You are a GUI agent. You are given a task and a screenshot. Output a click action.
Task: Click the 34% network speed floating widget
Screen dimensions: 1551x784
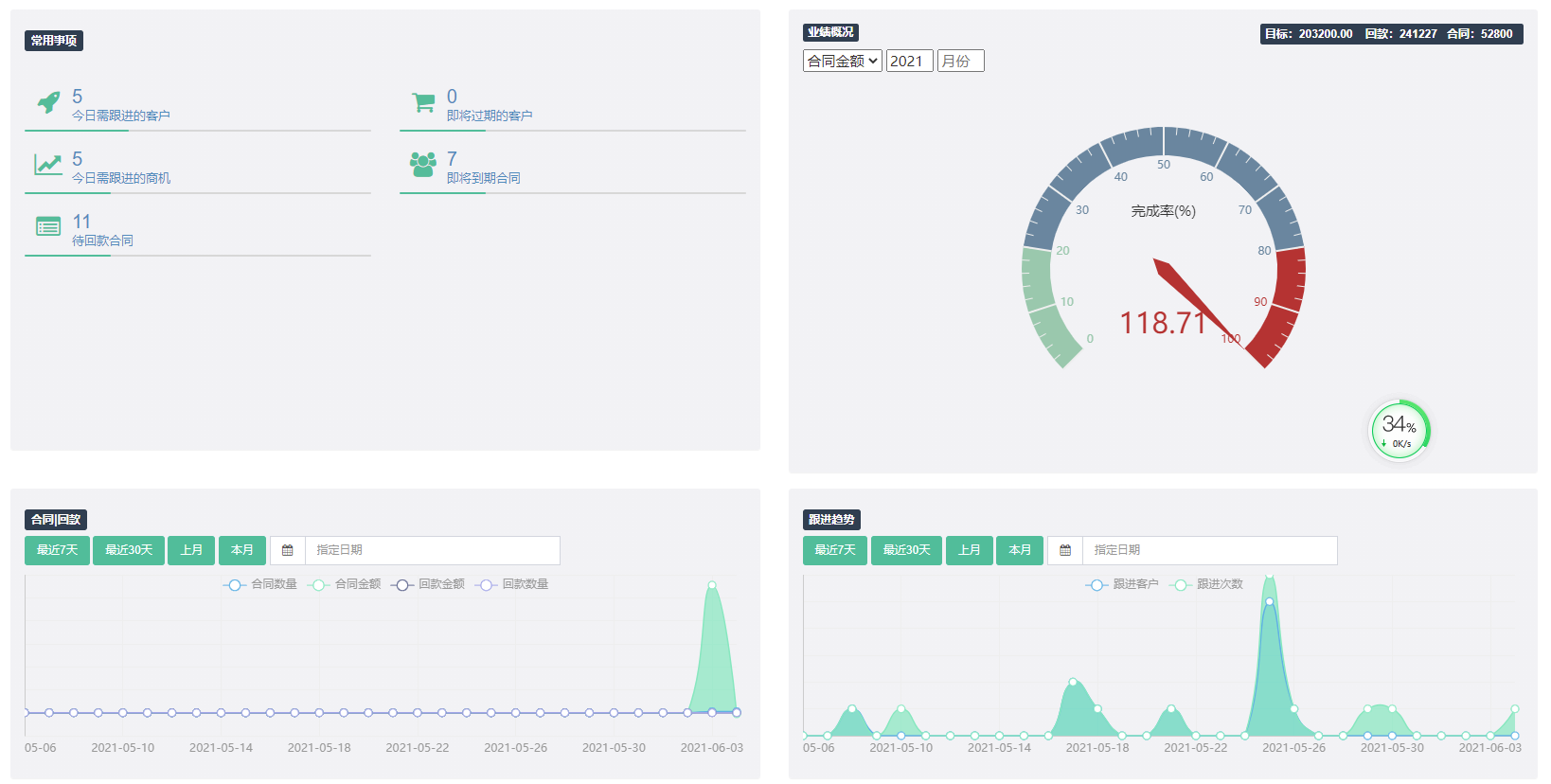tap(1399, 431)
